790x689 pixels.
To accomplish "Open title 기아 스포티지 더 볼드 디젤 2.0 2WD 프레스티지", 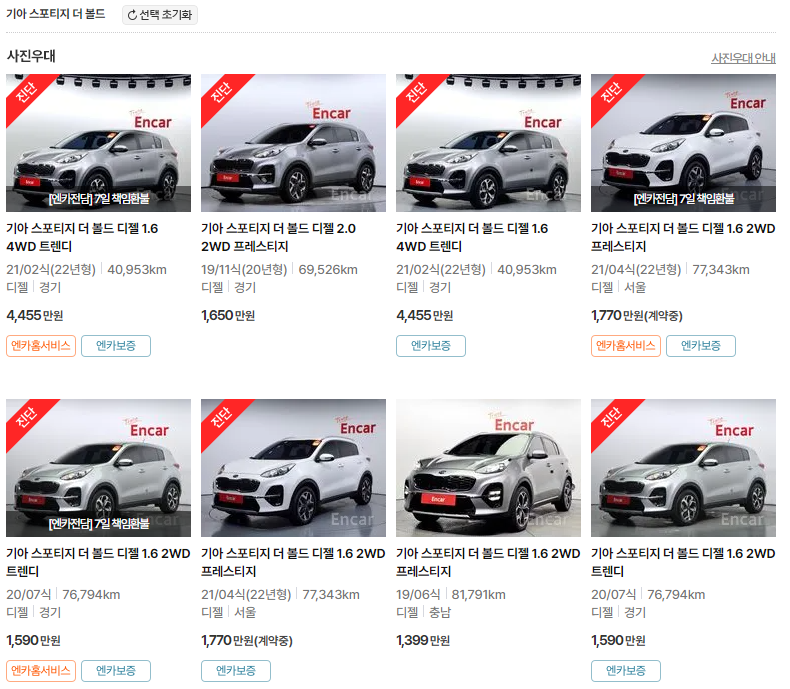I will (x=278, y=237).
